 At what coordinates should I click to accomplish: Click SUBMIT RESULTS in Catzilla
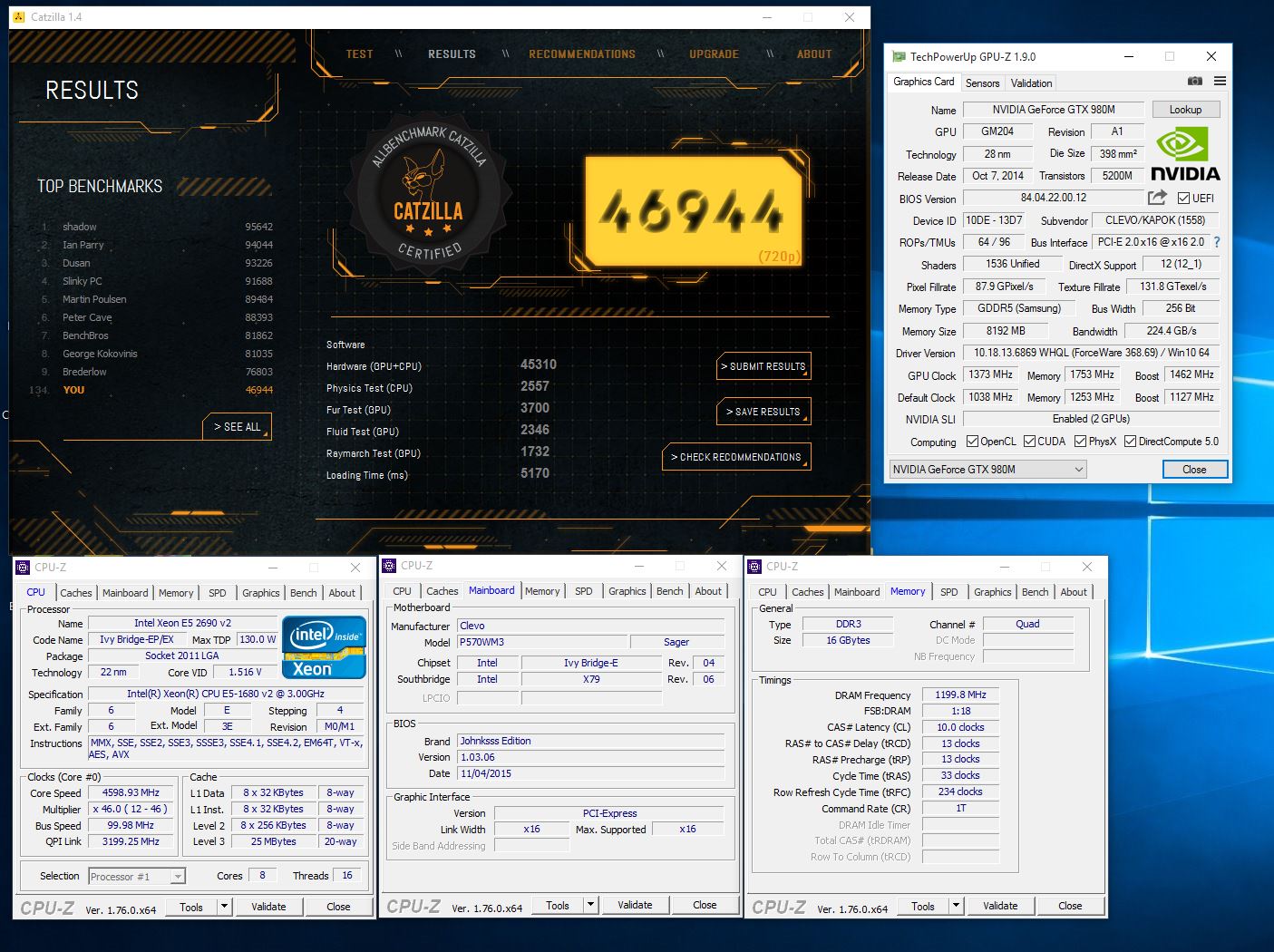763,366
